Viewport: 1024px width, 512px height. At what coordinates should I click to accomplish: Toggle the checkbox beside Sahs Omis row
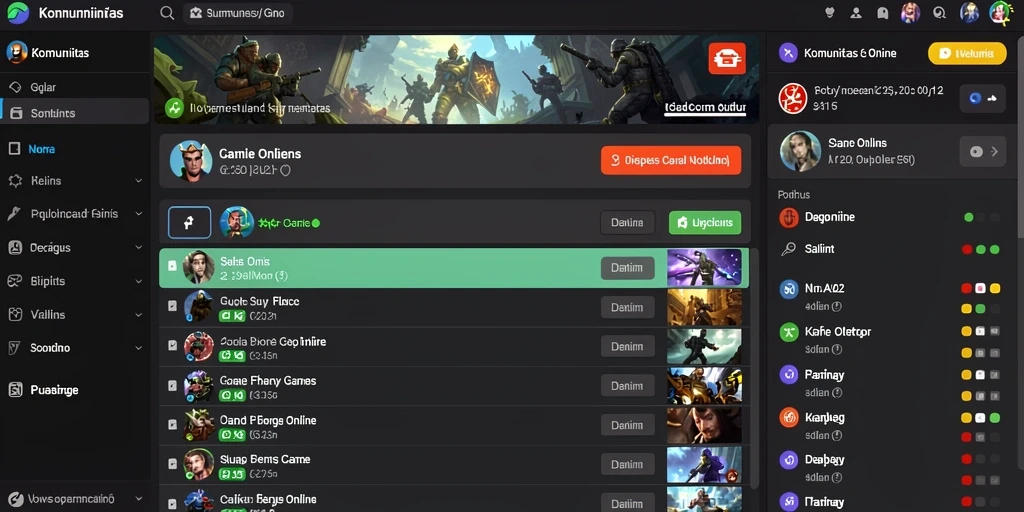tap(172, 266)
